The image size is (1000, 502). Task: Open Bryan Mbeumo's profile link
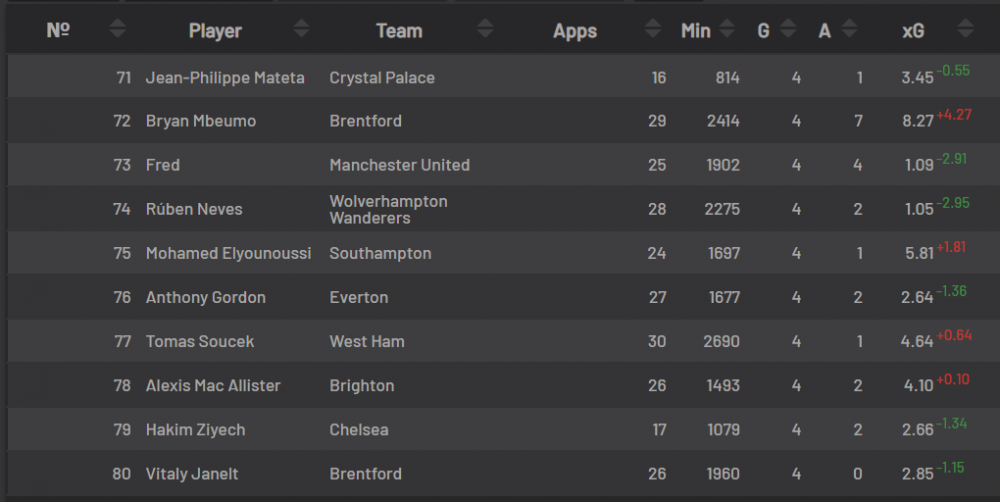(x=201, y=121)
